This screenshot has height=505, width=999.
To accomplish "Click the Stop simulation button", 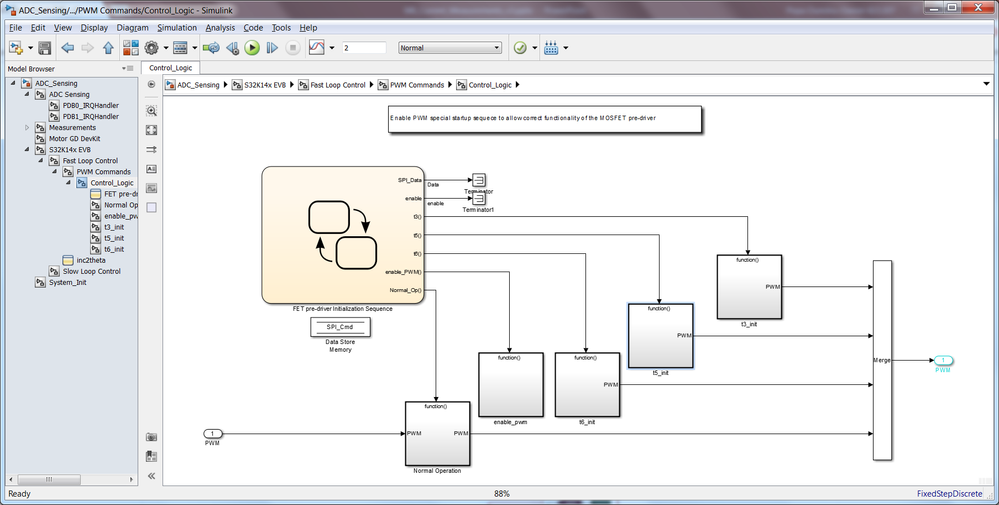I will pos(292,48).
